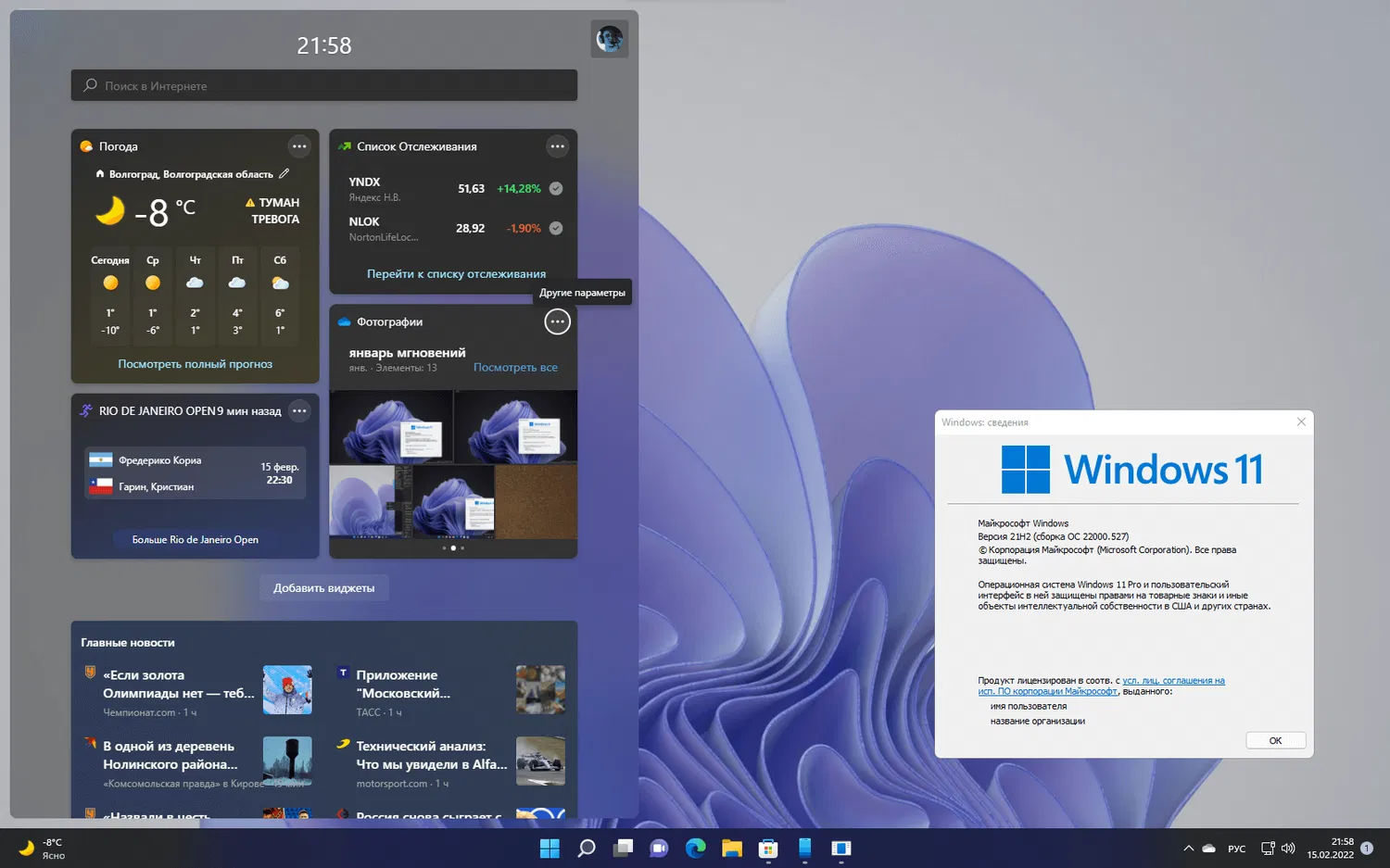Open more options for the Погода widget
This screenshot has width=1390, height=868.
coord(299,146)
